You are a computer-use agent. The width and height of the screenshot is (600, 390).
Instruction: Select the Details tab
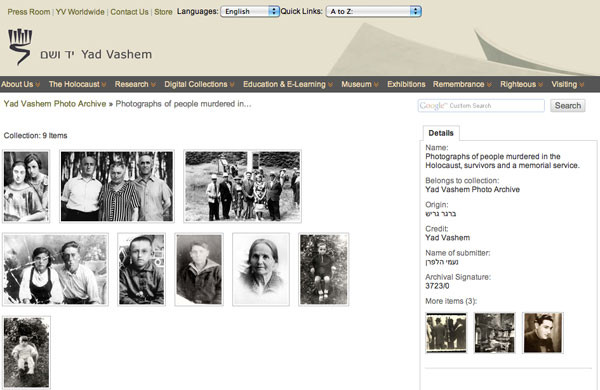coord(441,133)
